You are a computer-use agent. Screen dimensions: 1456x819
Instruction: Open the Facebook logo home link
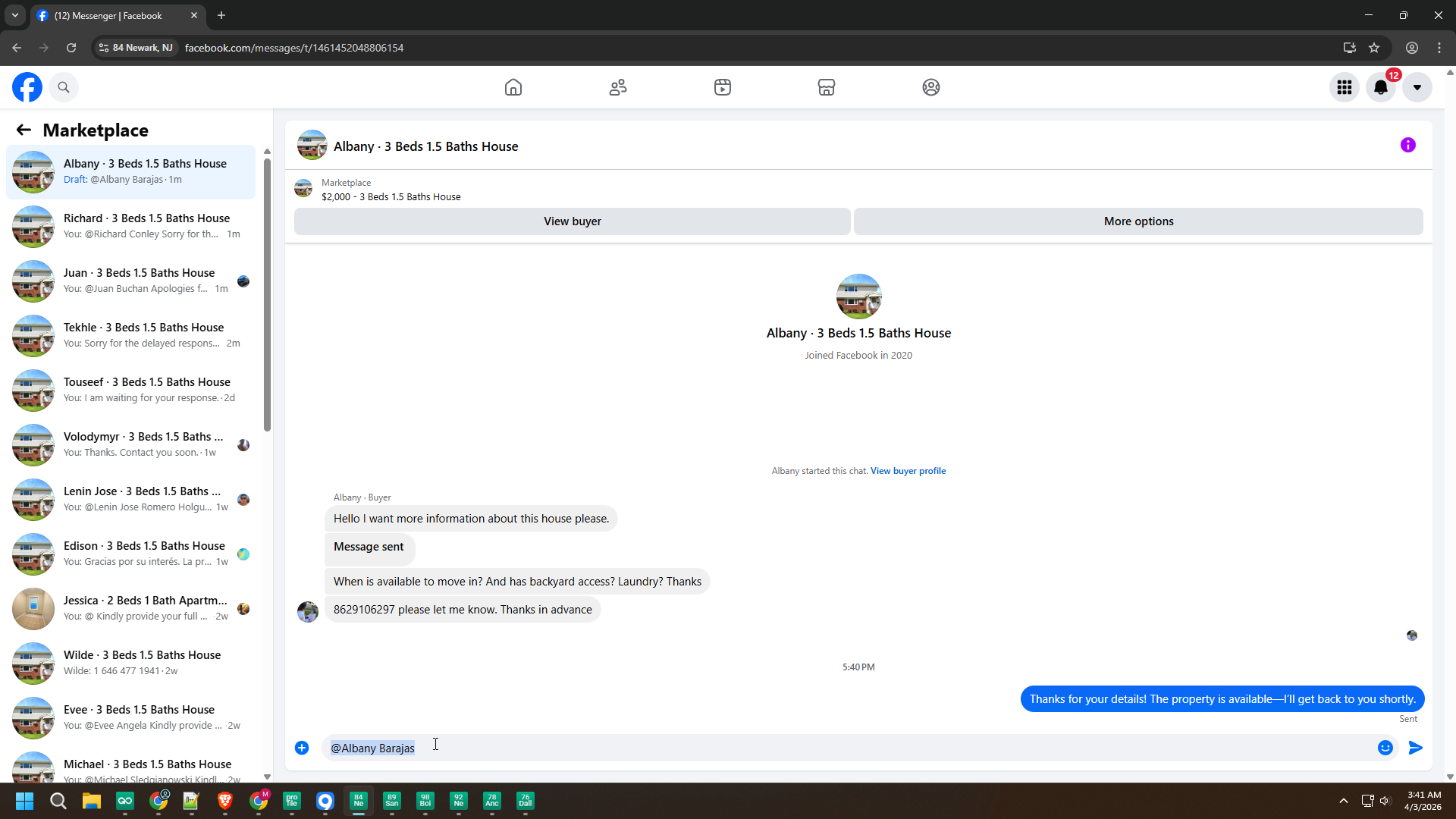[x=27, y=87]
